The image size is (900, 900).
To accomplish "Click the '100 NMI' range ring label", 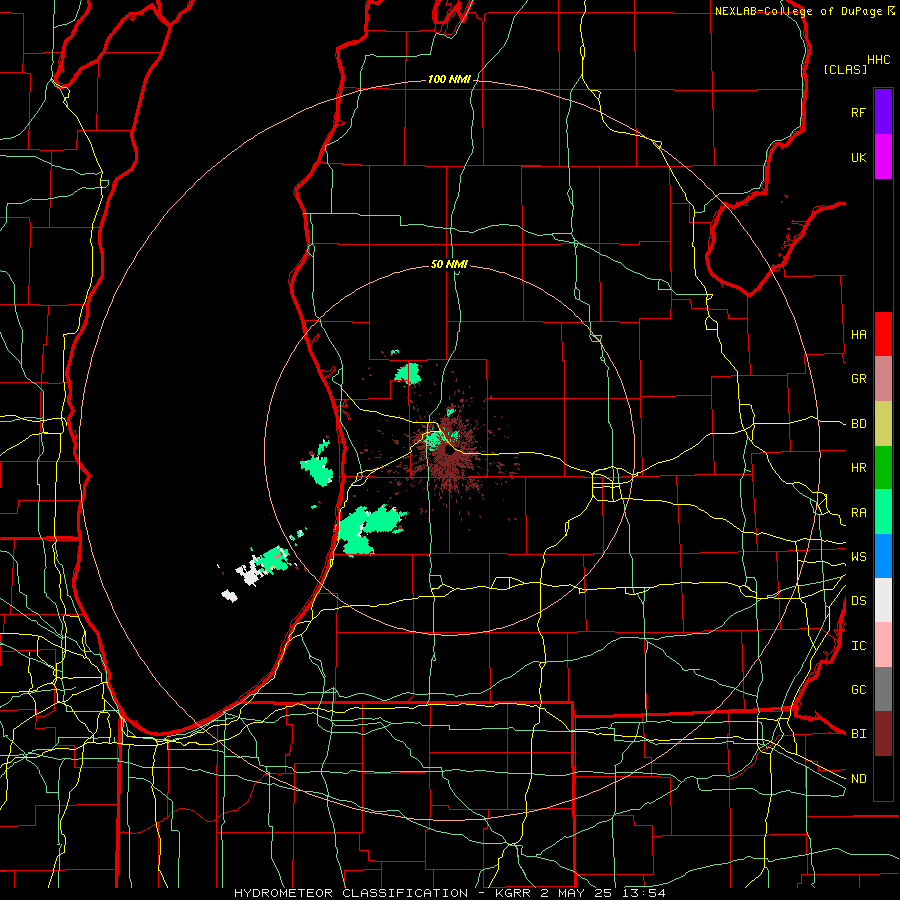I will pos(449,79).
